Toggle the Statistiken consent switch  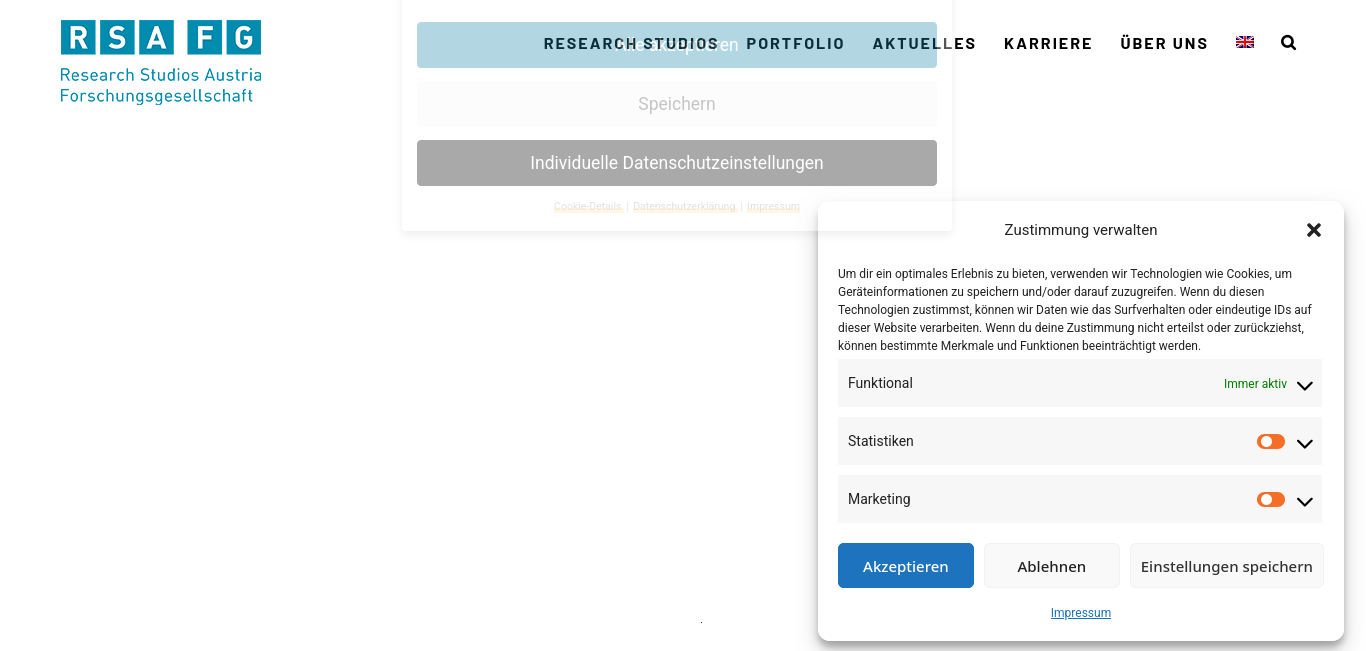1271,441
